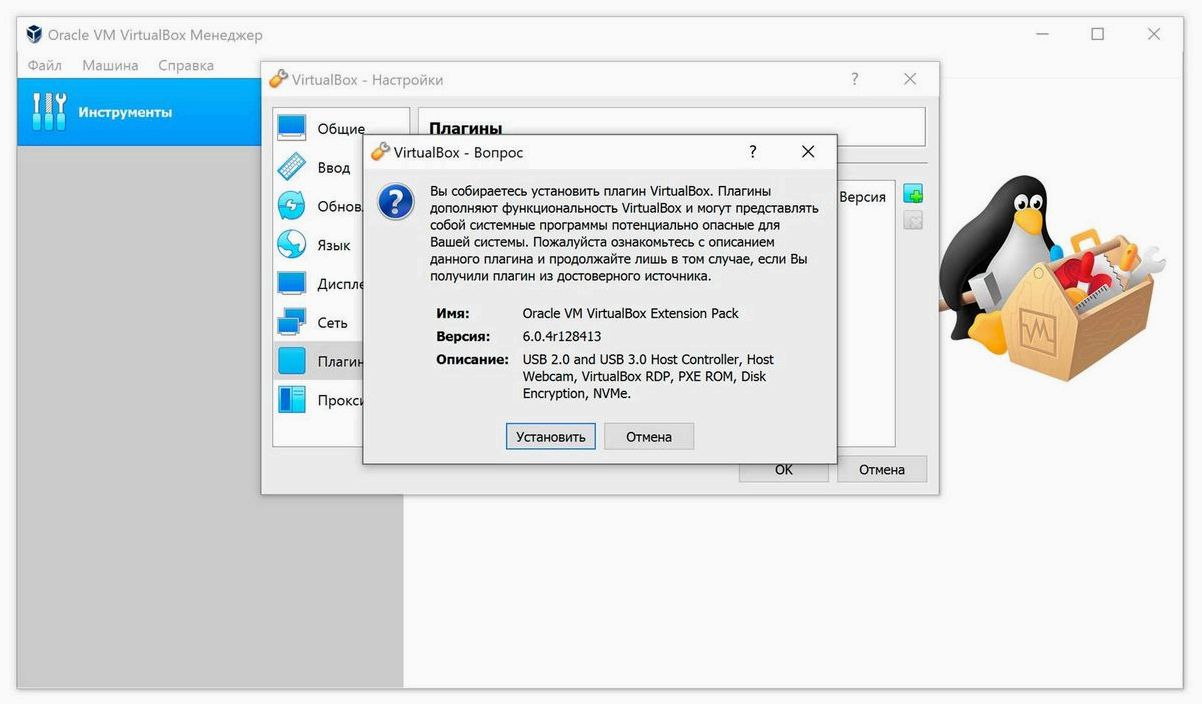Click the Установить button
This screenshot has width=1202, height=704.
point(551,437)
